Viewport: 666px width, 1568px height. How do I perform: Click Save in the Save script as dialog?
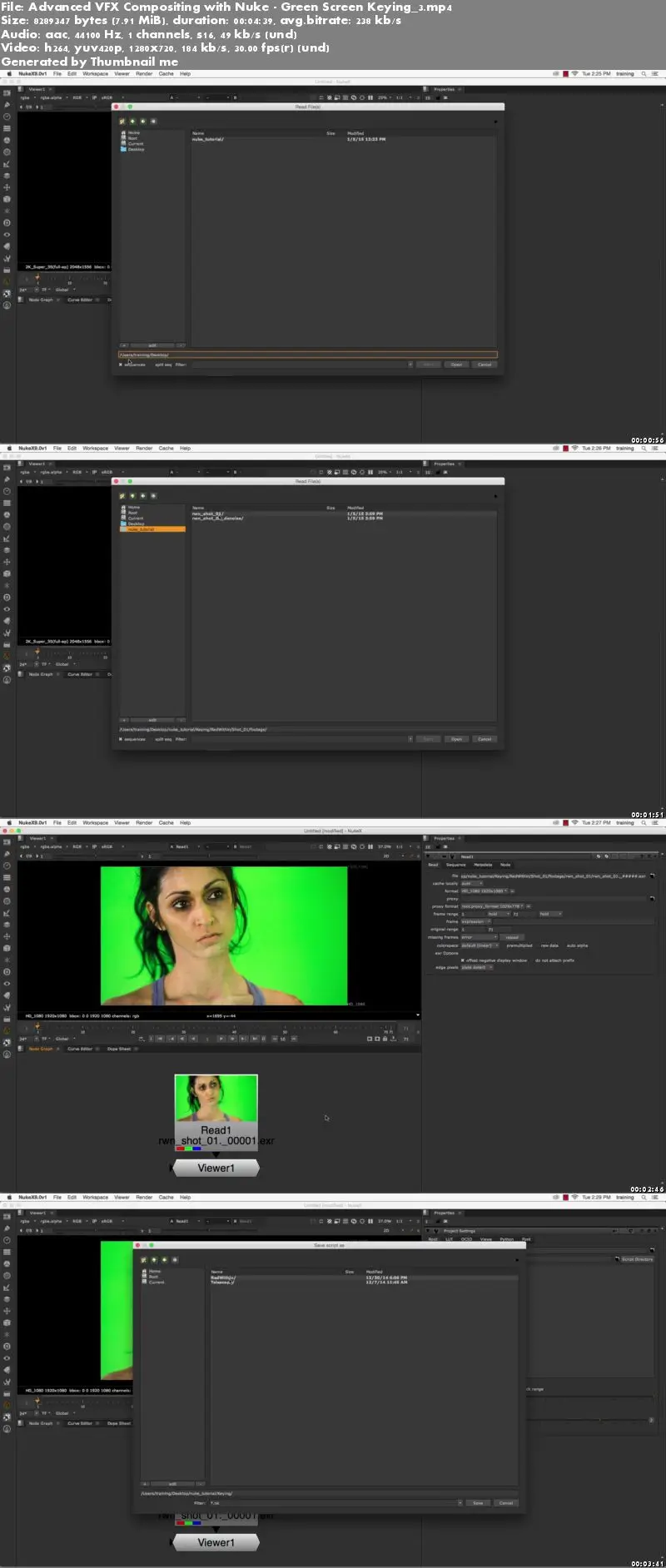coord(478,1503)
